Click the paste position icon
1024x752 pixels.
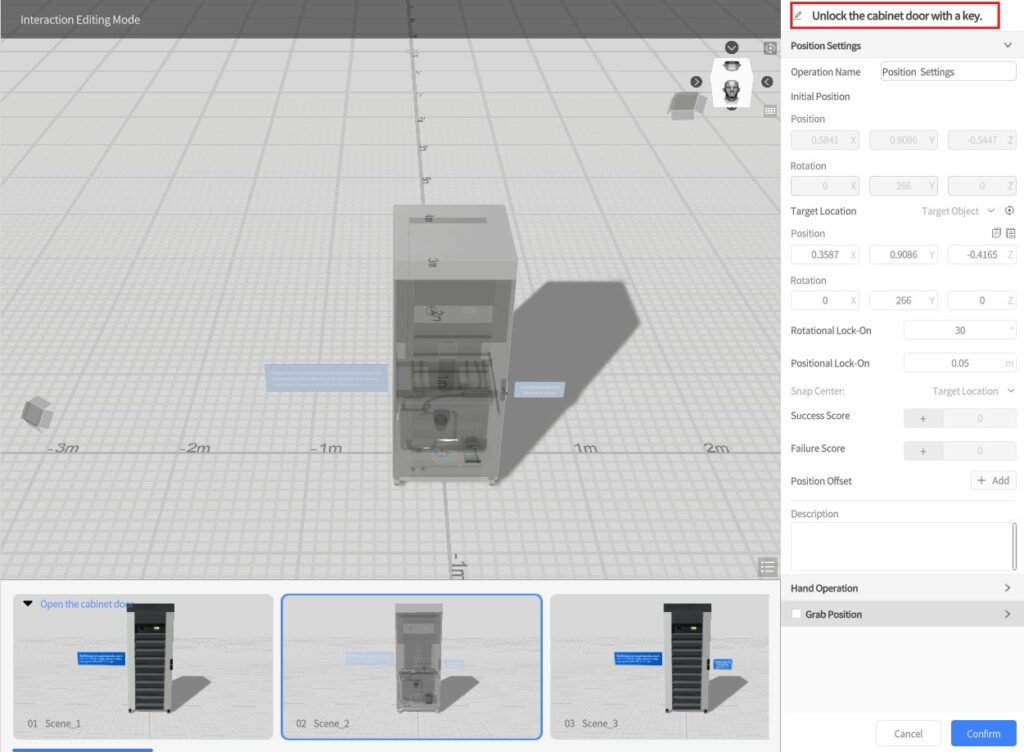(1010, 233)
